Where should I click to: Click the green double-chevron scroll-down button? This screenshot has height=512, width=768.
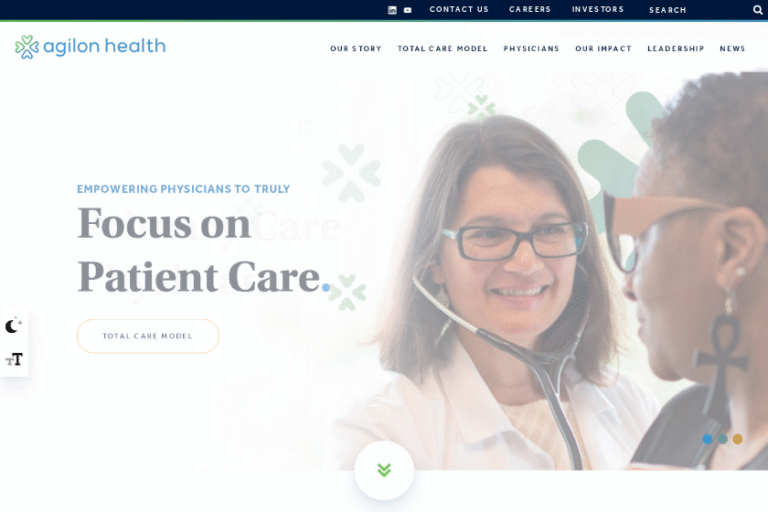pos(384,470)
